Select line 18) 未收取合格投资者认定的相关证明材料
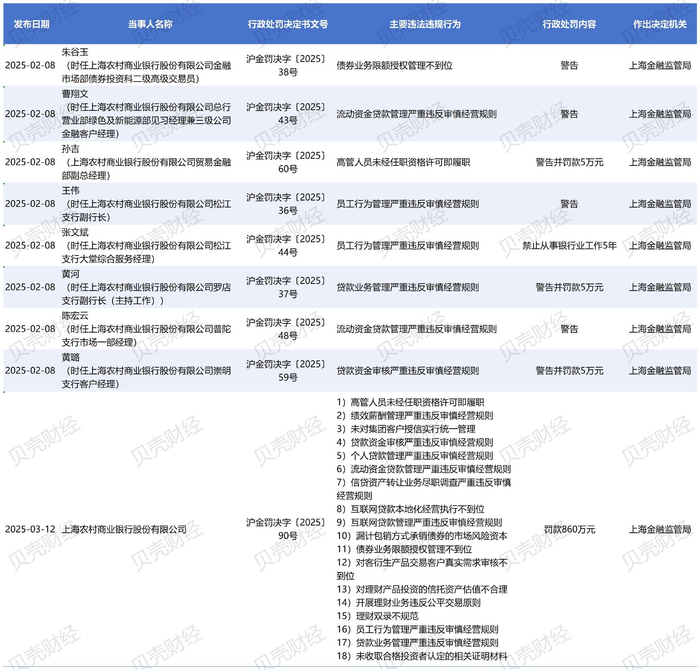700x670 pixels. pos(422,656)
